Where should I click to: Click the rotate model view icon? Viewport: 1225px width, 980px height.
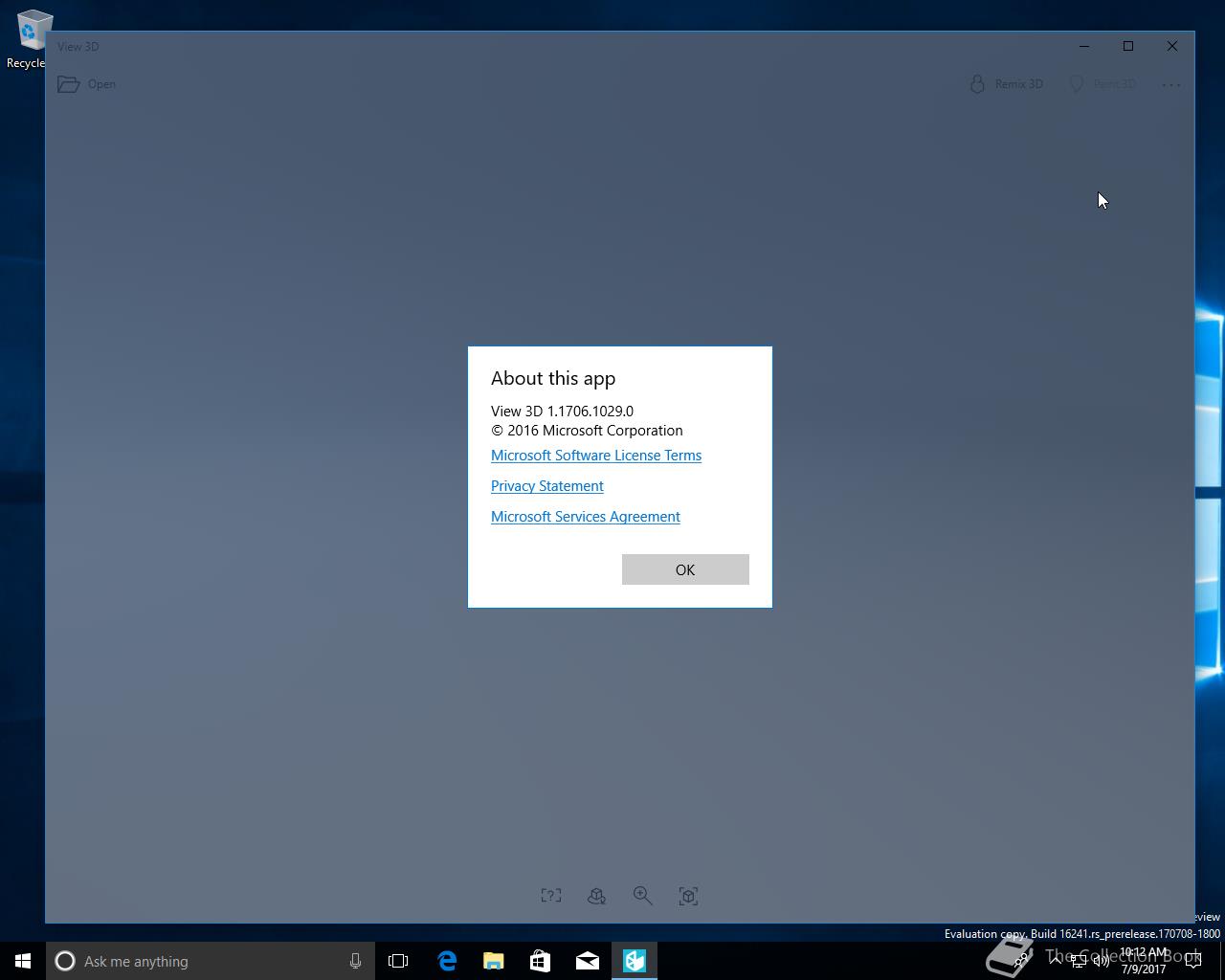click(597, 896)
